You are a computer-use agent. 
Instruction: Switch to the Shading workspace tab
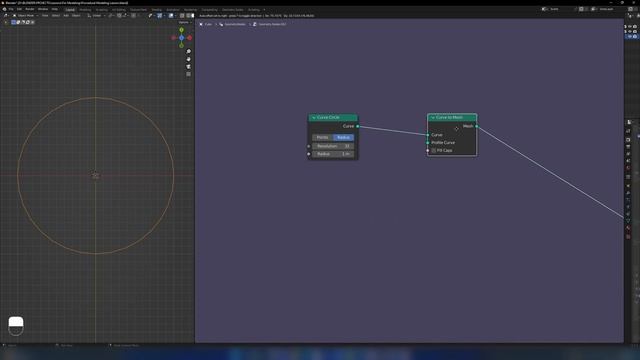coord(156,9)
